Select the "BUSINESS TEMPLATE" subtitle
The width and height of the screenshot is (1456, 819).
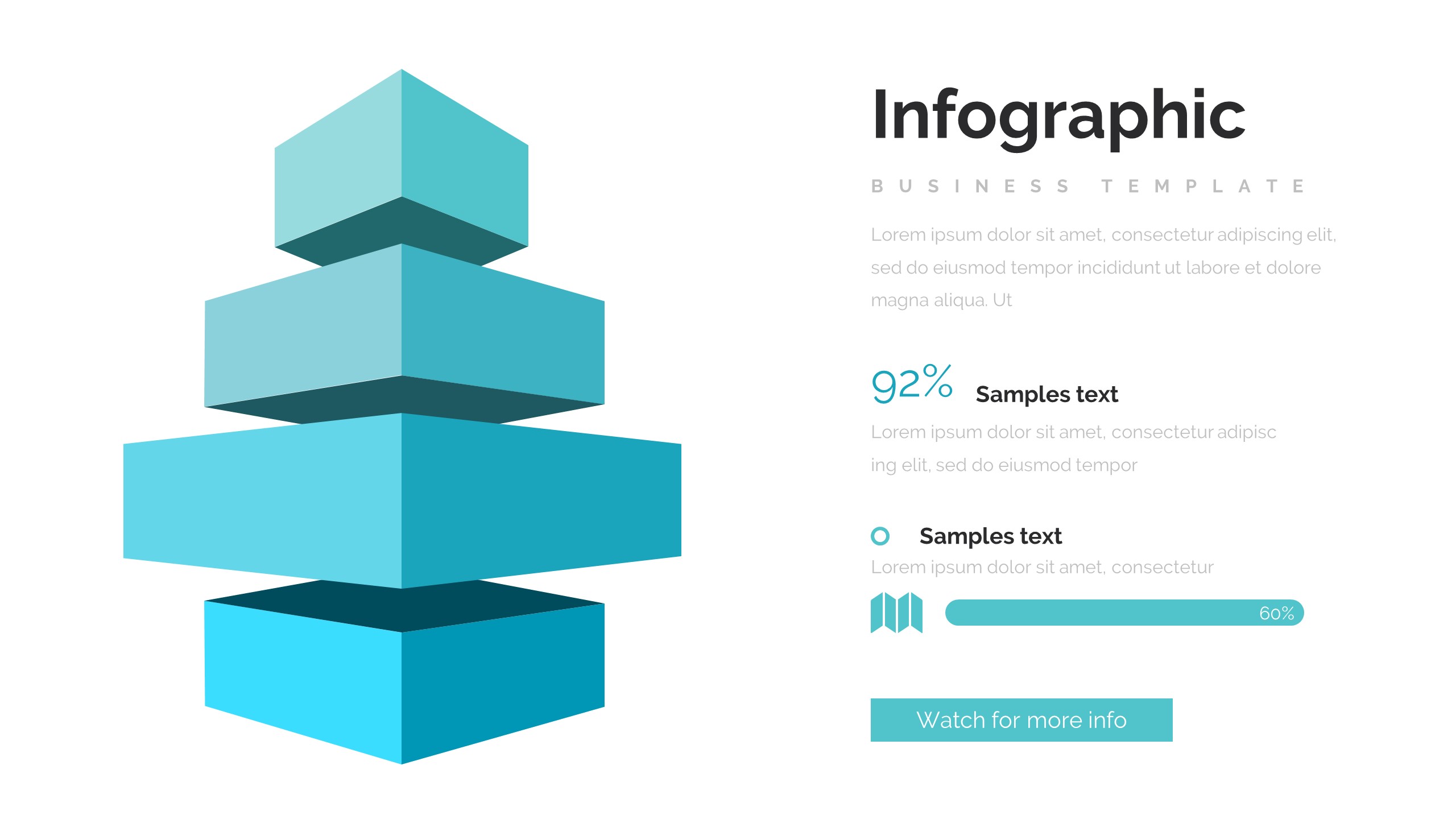point(1087,186)
